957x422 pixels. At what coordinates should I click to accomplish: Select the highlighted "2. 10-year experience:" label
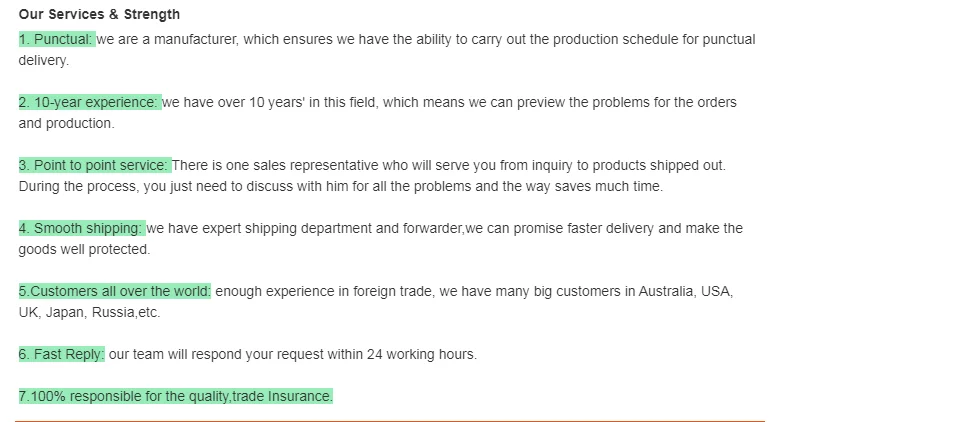pyautogui.click(x=89, y=103)
